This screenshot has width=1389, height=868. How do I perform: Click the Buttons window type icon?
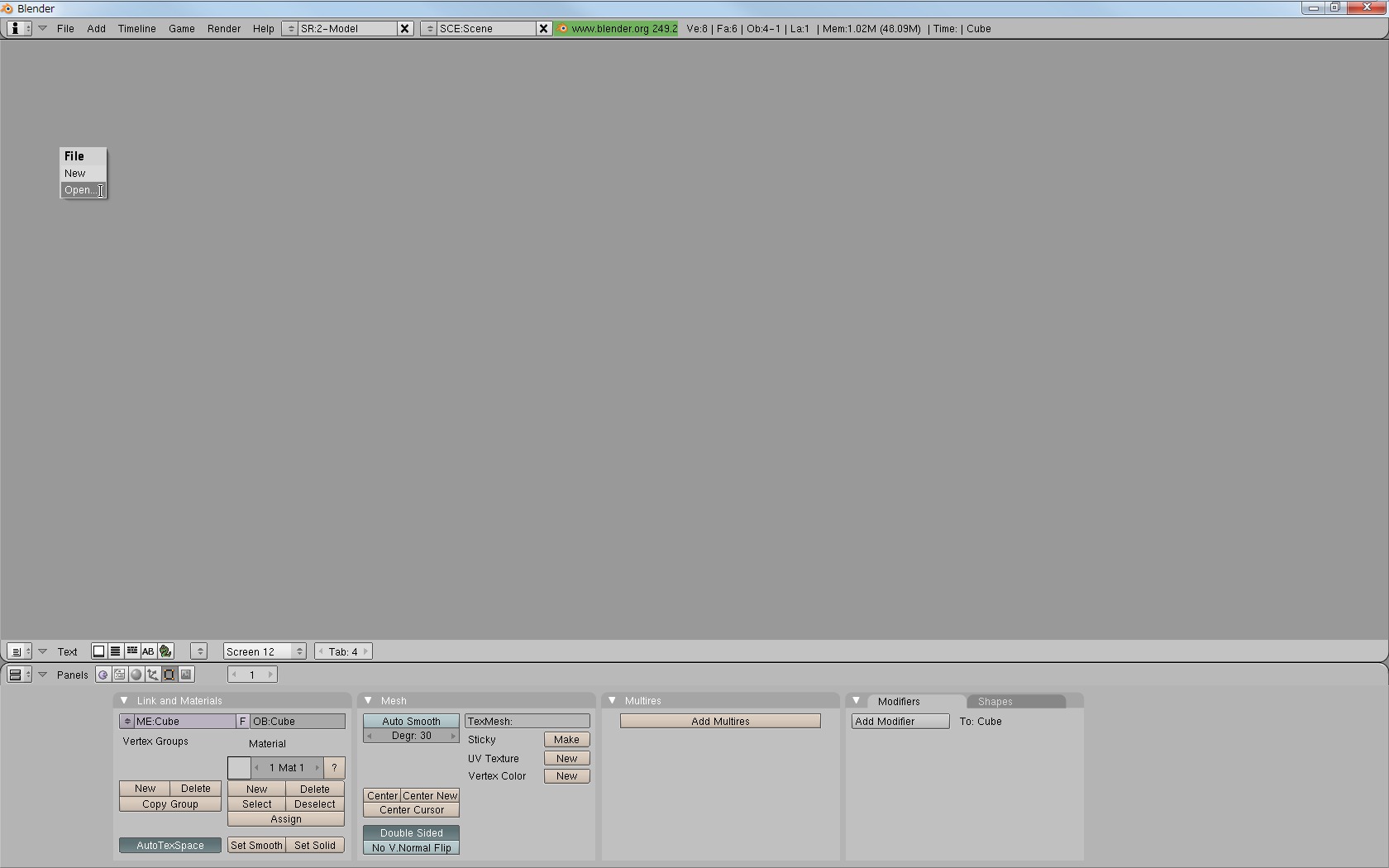click(x=19, y=675)
